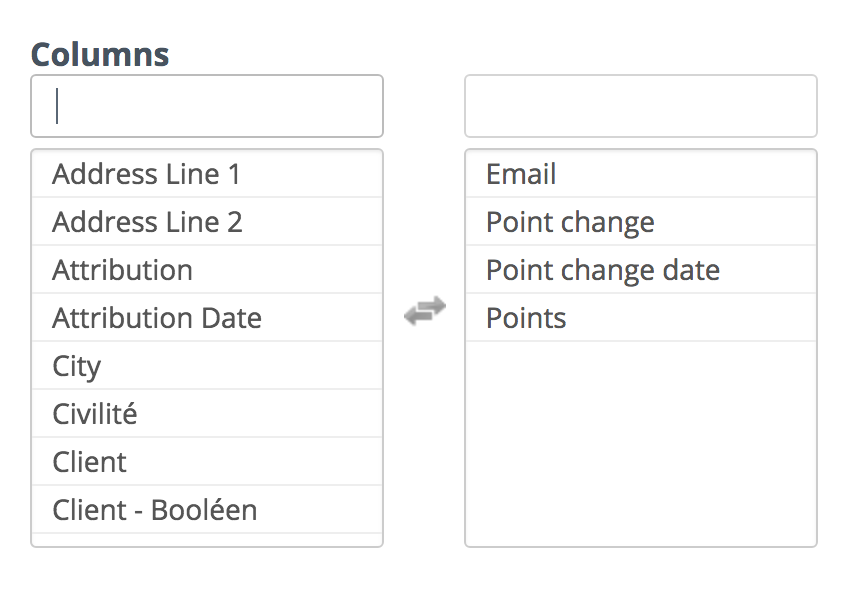Click blank space right of Email row
854x608 pixels.
[x=686, y=174]
